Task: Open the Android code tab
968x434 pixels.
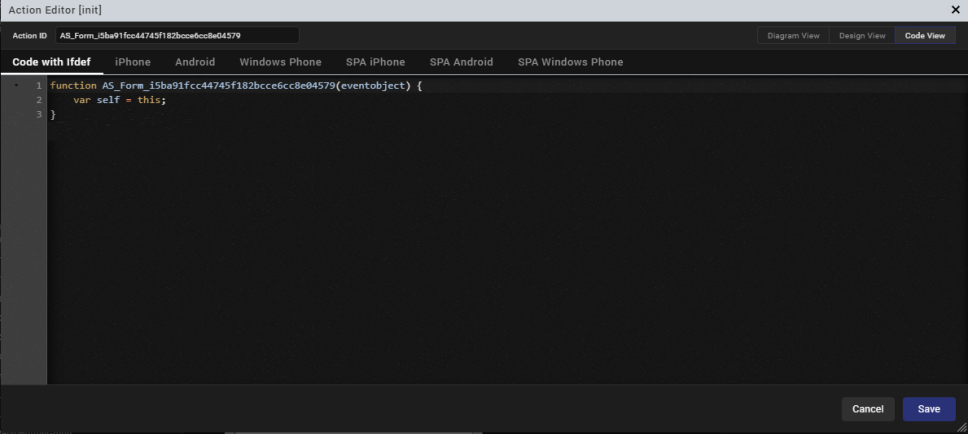Action: (195, 62)
